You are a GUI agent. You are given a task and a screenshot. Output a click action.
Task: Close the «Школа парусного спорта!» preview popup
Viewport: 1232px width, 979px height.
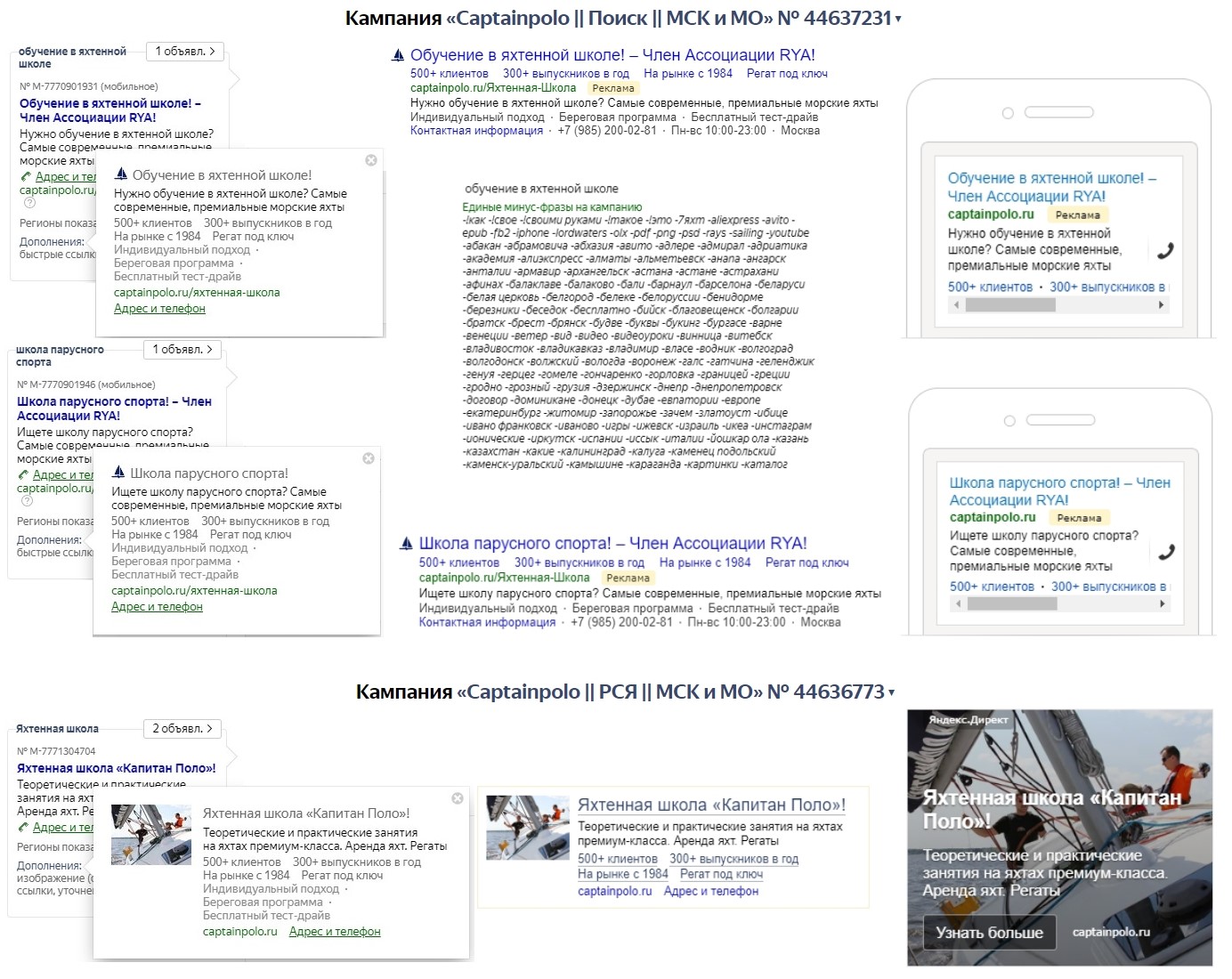[x=369, y=458]
